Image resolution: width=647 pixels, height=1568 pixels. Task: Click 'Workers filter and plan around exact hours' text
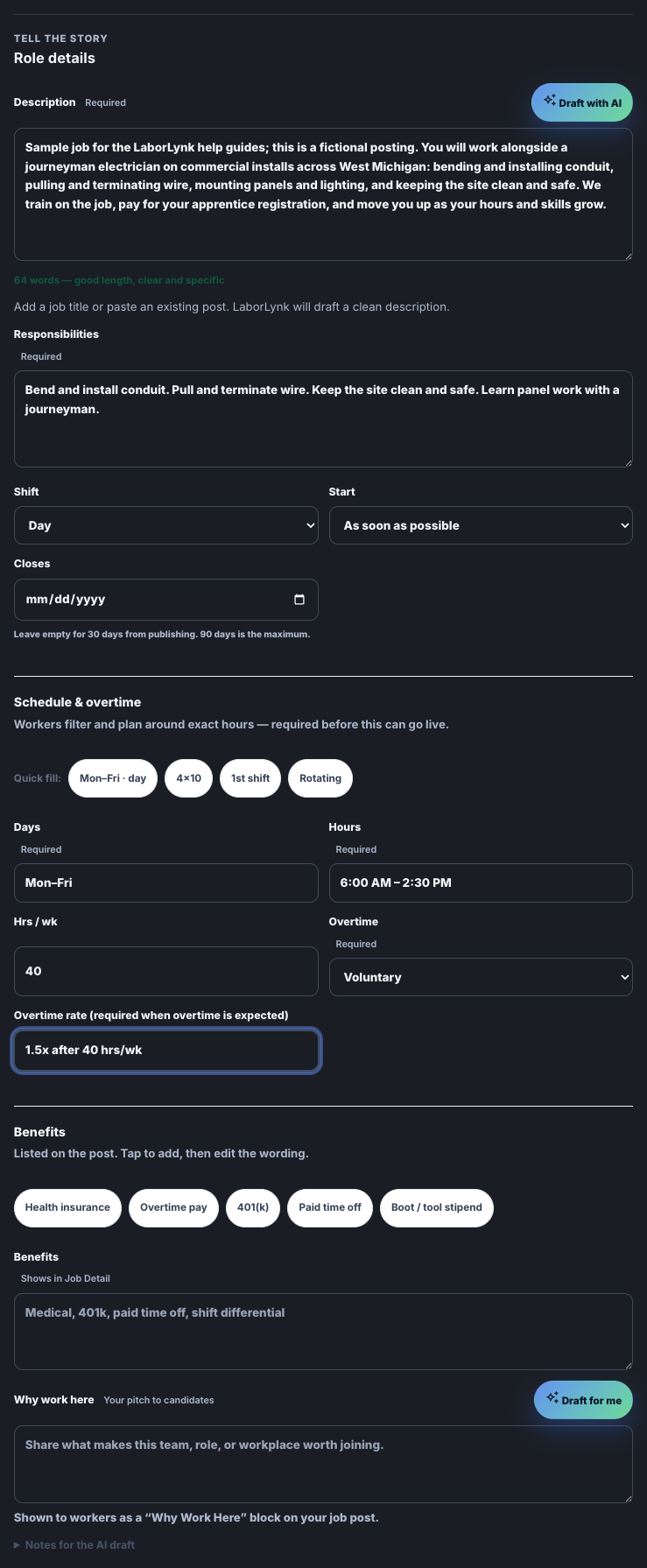231,724
